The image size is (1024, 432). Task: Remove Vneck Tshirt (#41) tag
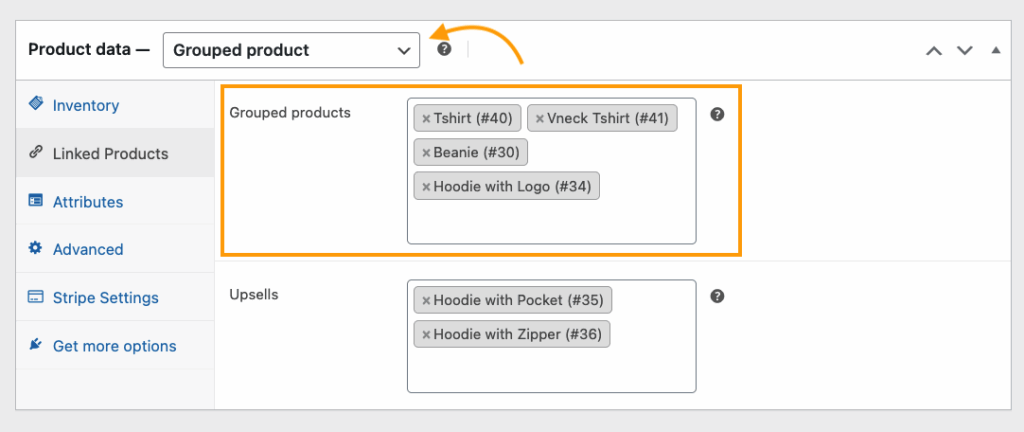[x=539, y=119]
